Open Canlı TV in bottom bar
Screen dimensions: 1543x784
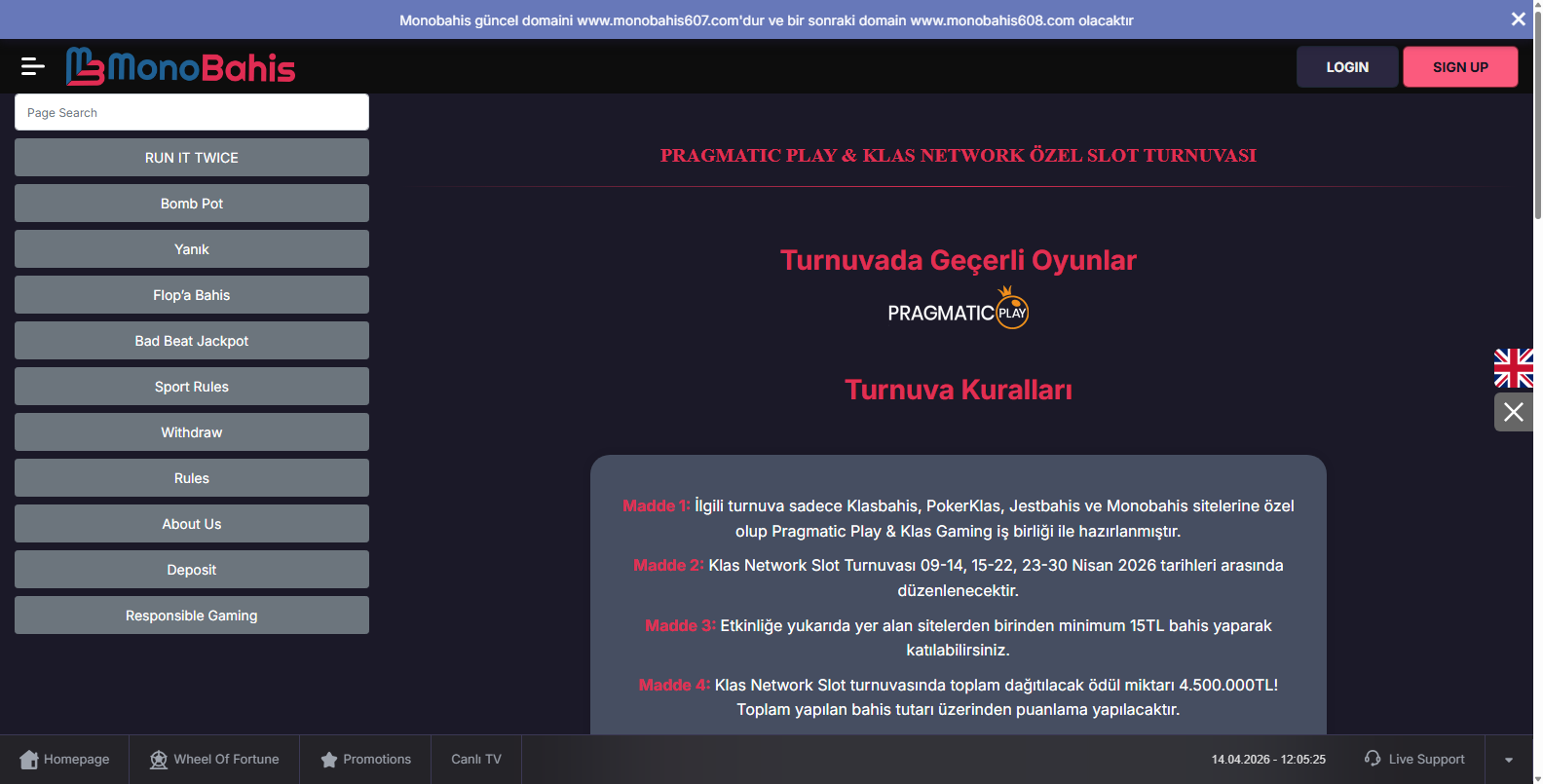click(476, 760)
